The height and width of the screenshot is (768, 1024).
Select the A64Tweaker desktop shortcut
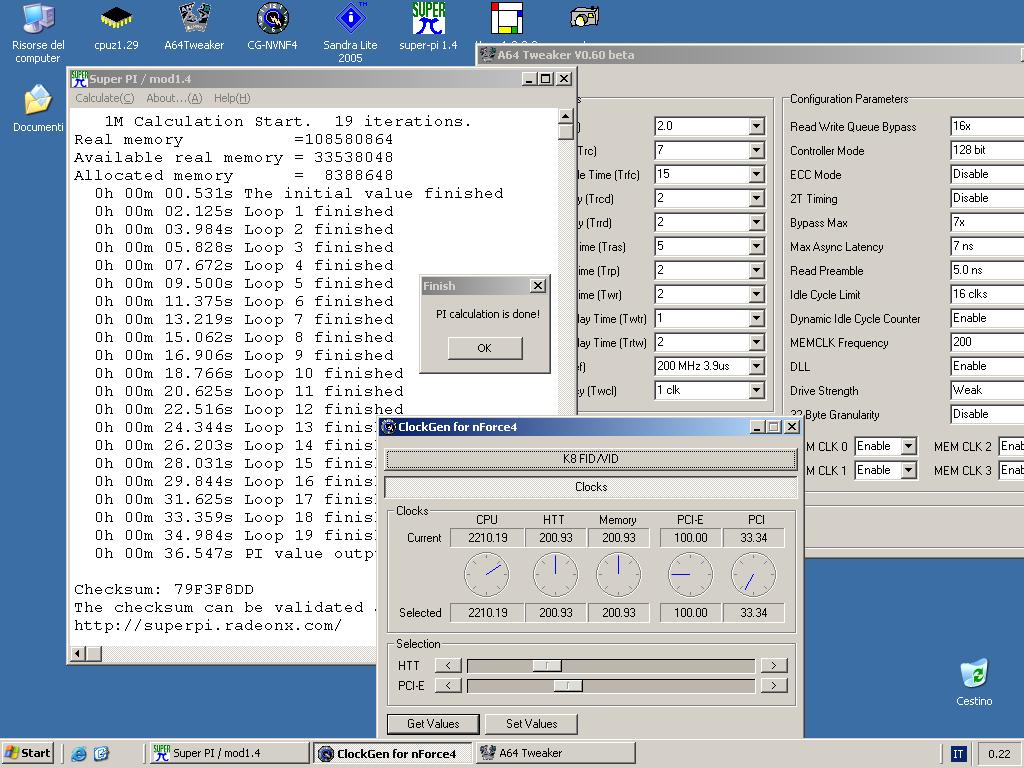(x=194, y=28)
